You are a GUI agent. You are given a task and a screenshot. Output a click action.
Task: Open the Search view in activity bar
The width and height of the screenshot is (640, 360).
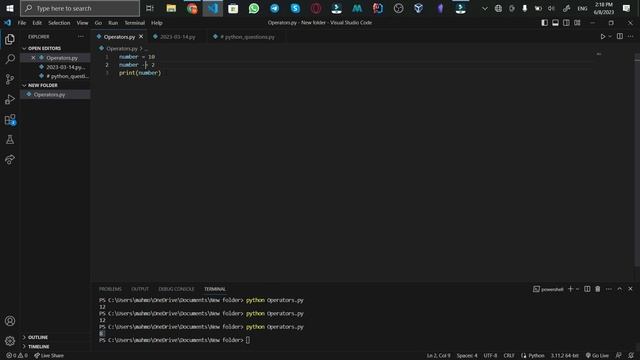[10, 59]
